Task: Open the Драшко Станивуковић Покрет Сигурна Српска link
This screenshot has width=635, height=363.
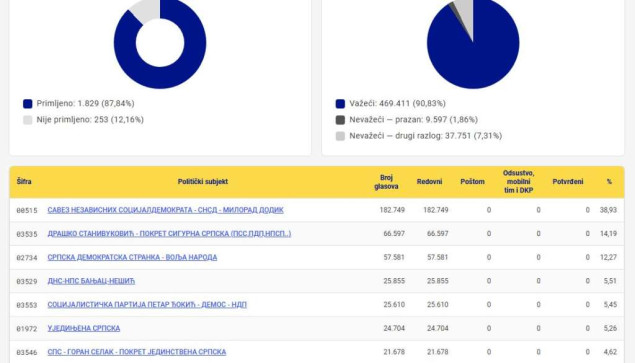Action: [x=169, y=234]
